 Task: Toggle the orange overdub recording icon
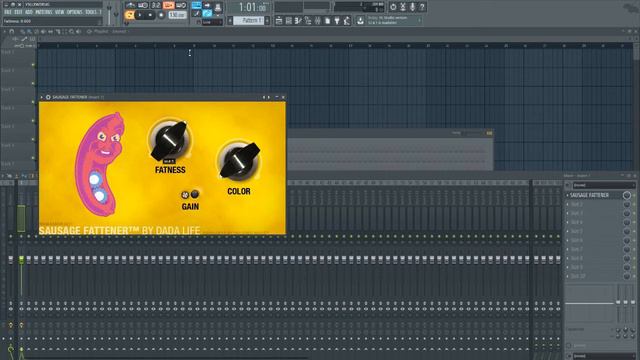tap(168, 5)
